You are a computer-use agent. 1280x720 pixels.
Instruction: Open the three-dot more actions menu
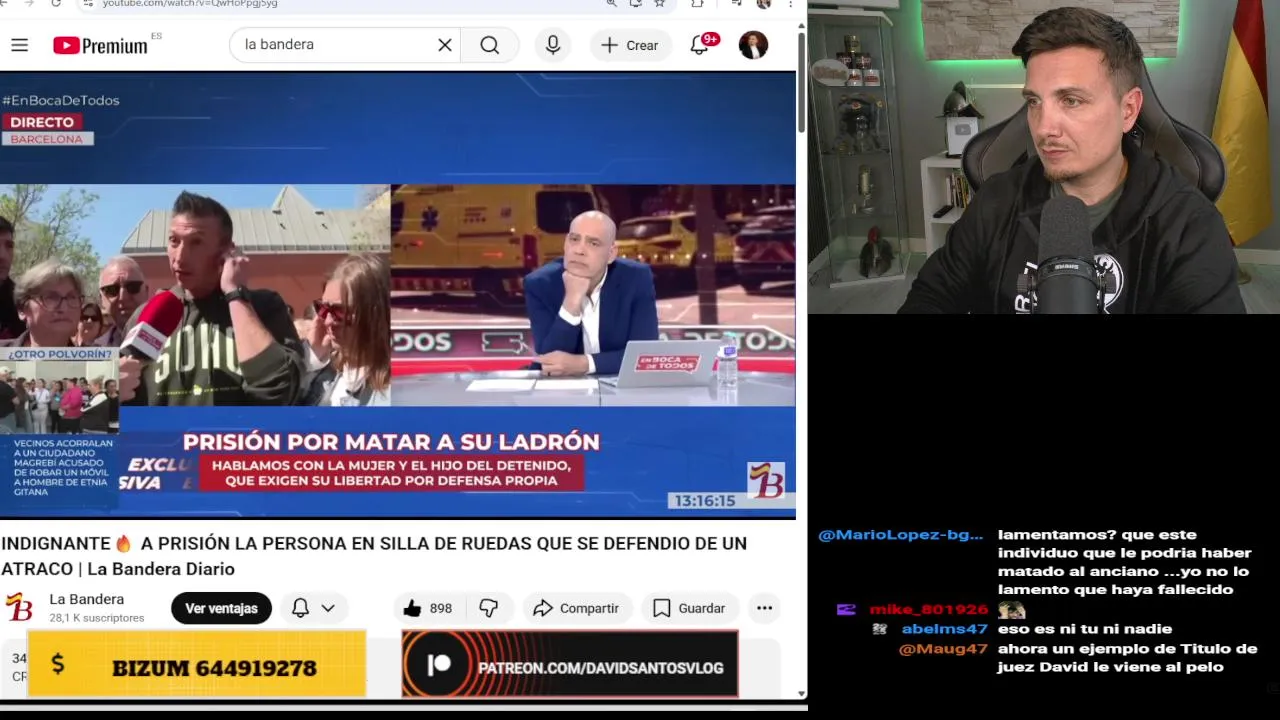coord(764,608)
